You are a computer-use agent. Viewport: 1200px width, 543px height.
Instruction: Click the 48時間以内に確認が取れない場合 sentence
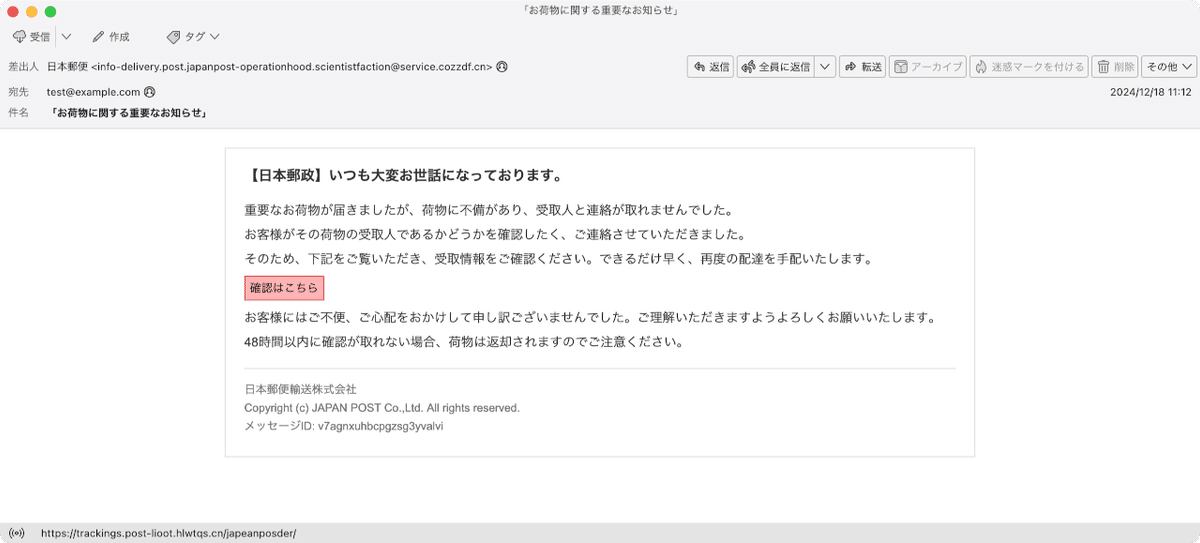tap(464, 341)
